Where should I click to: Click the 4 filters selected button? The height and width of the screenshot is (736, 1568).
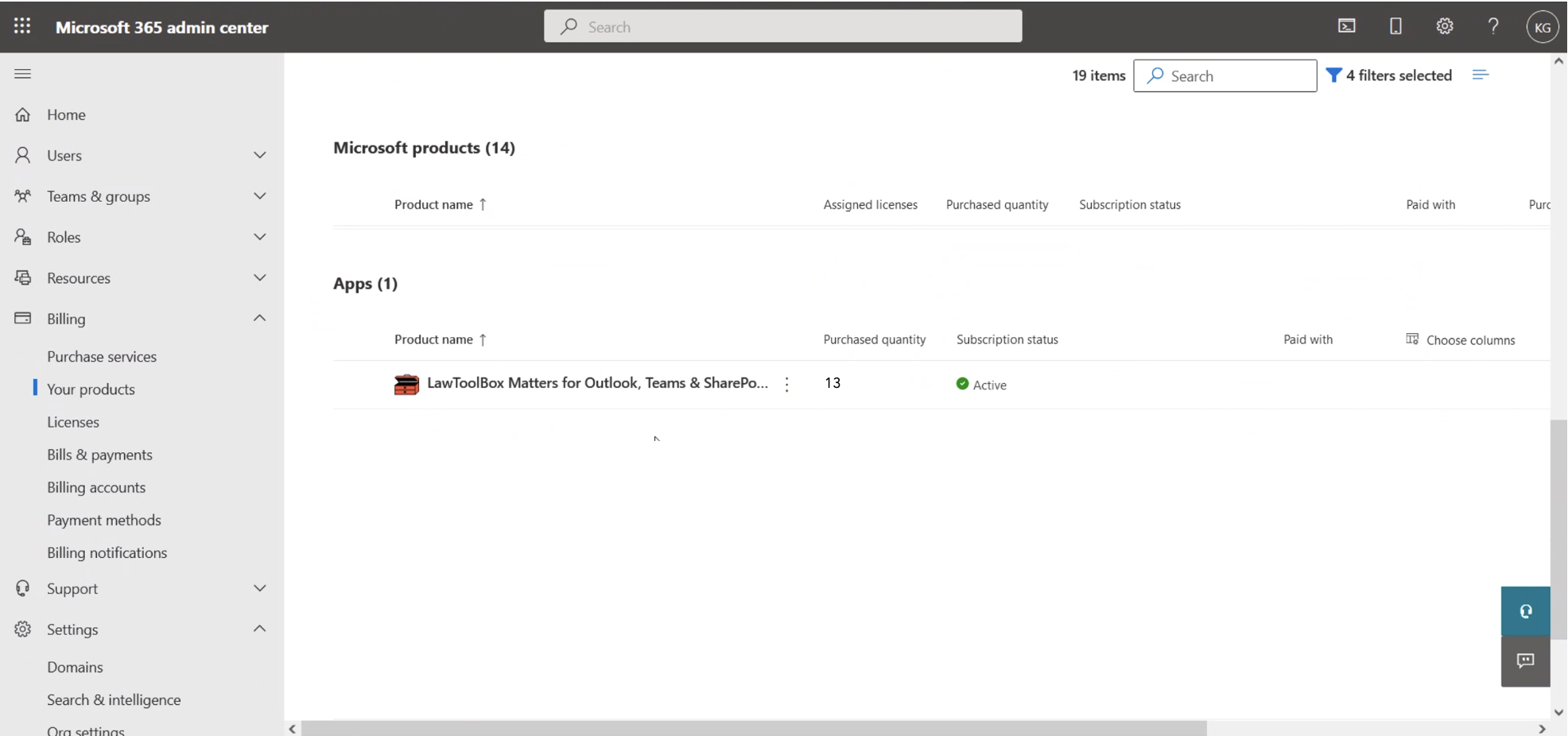tap(1389, 76)
